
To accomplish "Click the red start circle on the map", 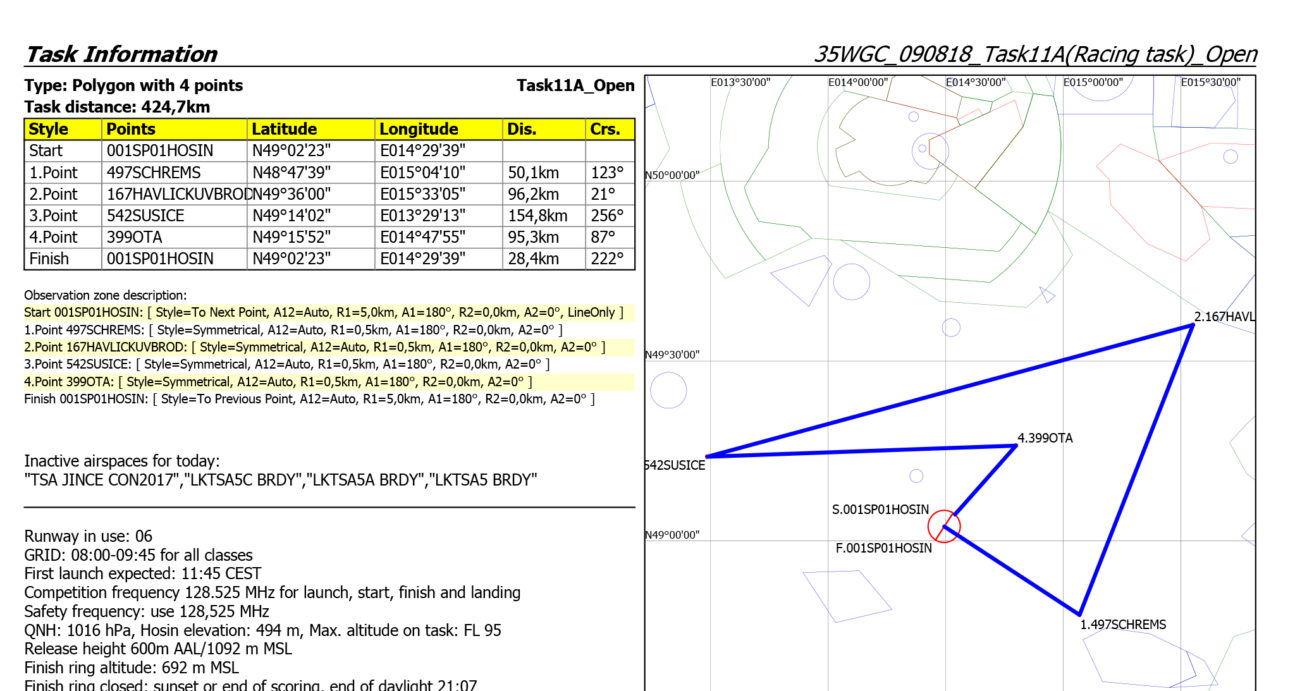I will [943, 526].
